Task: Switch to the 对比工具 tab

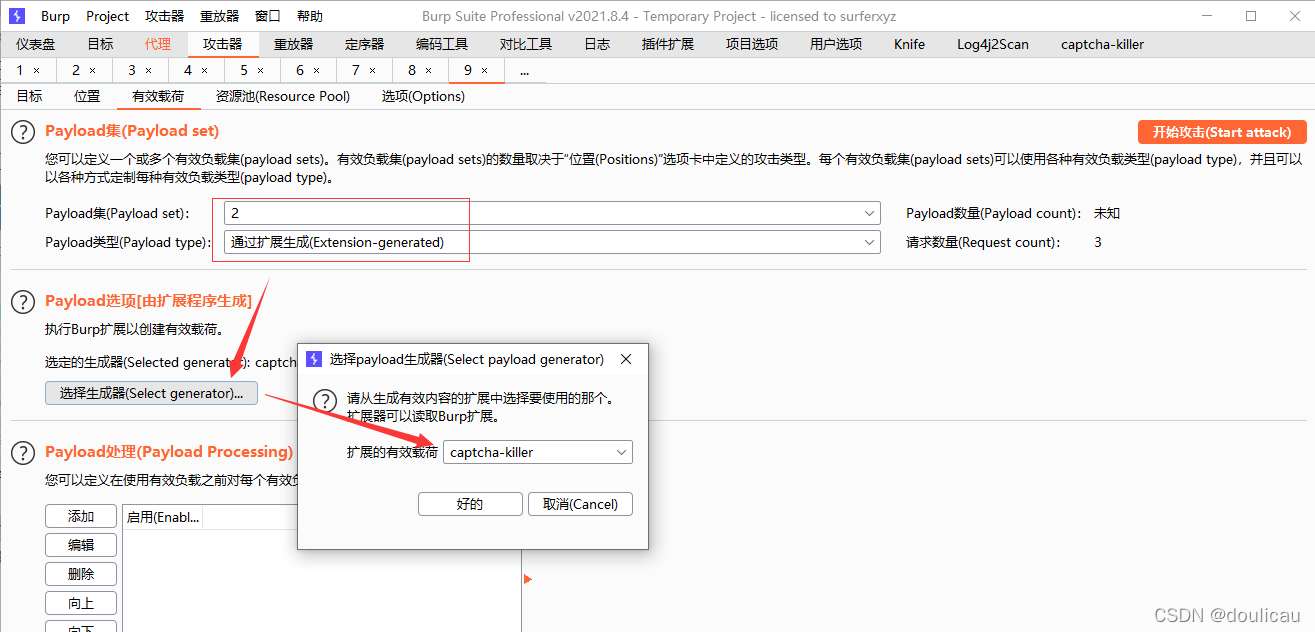Action: (x=526, y=44)
